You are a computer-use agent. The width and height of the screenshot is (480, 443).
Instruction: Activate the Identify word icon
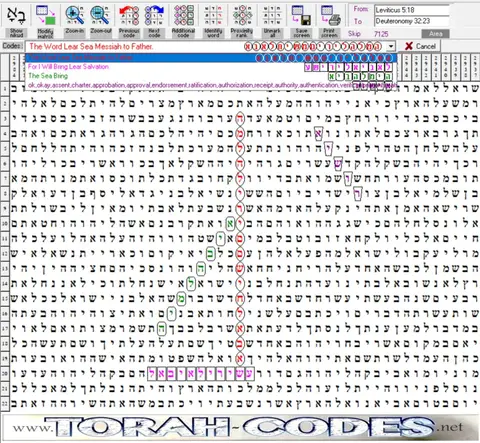[x=213, y=15]
